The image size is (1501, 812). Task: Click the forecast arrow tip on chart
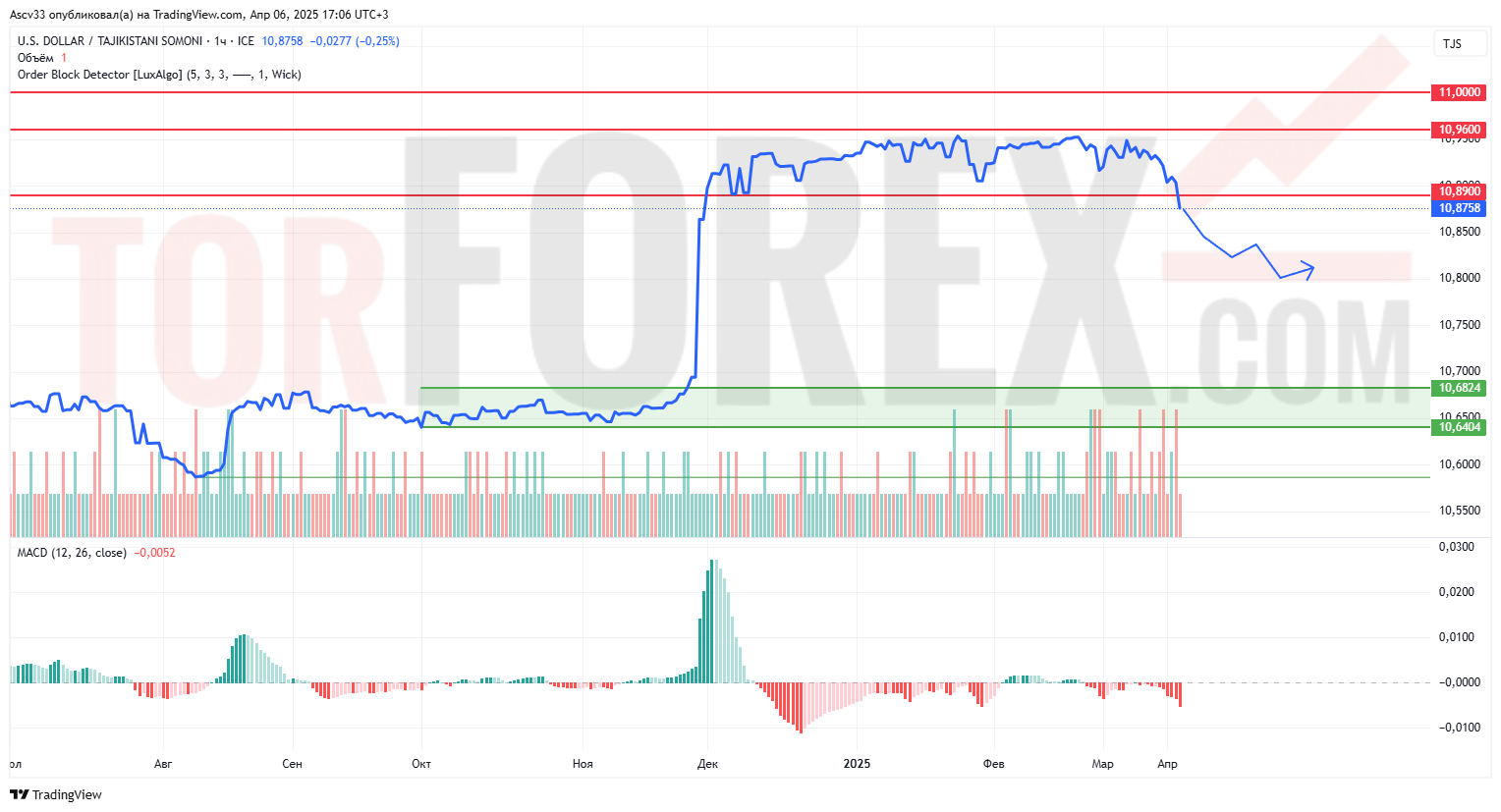coord(1312,266)
